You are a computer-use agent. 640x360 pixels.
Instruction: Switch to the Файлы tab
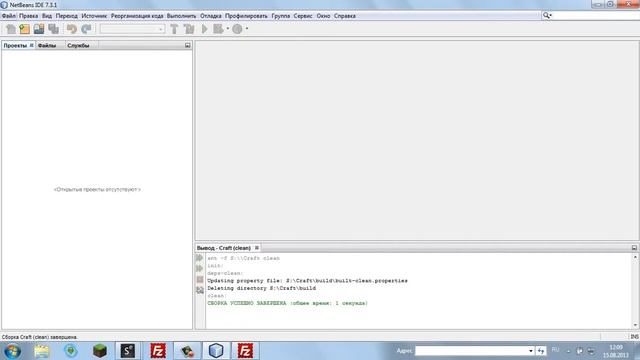(x=47, y=46)
